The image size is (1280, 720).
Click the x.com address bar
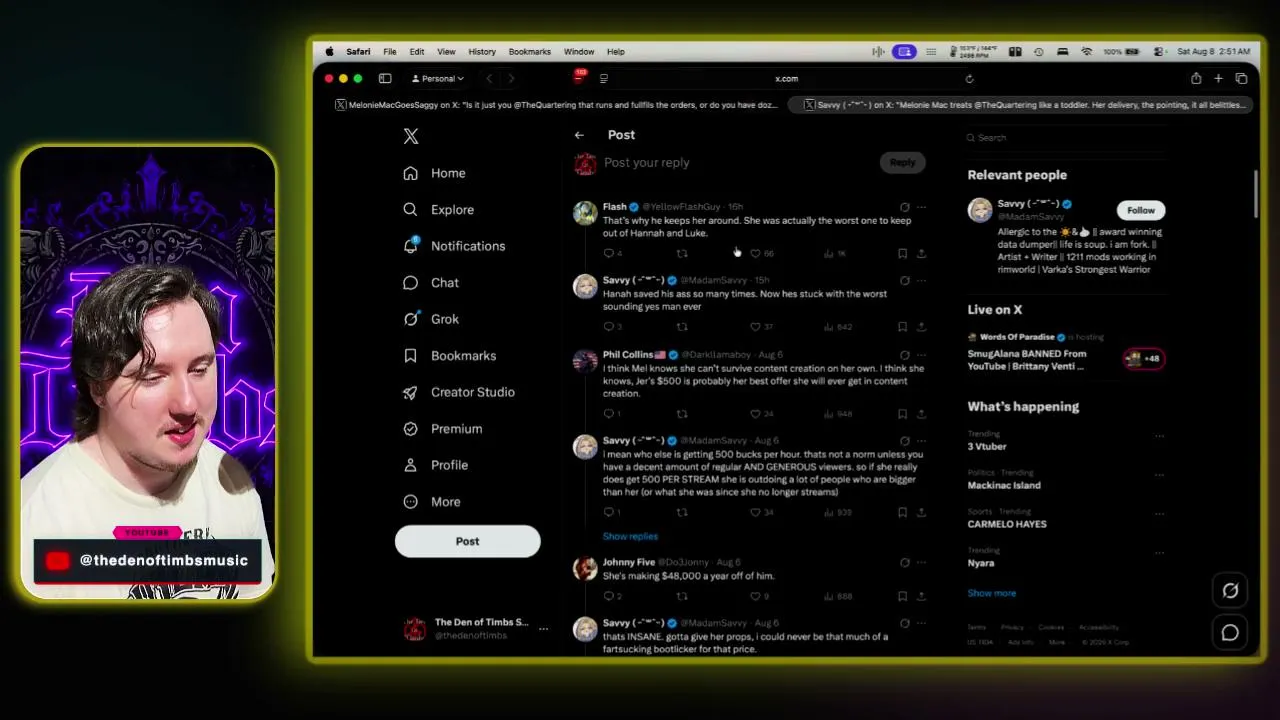click(787, 79)
